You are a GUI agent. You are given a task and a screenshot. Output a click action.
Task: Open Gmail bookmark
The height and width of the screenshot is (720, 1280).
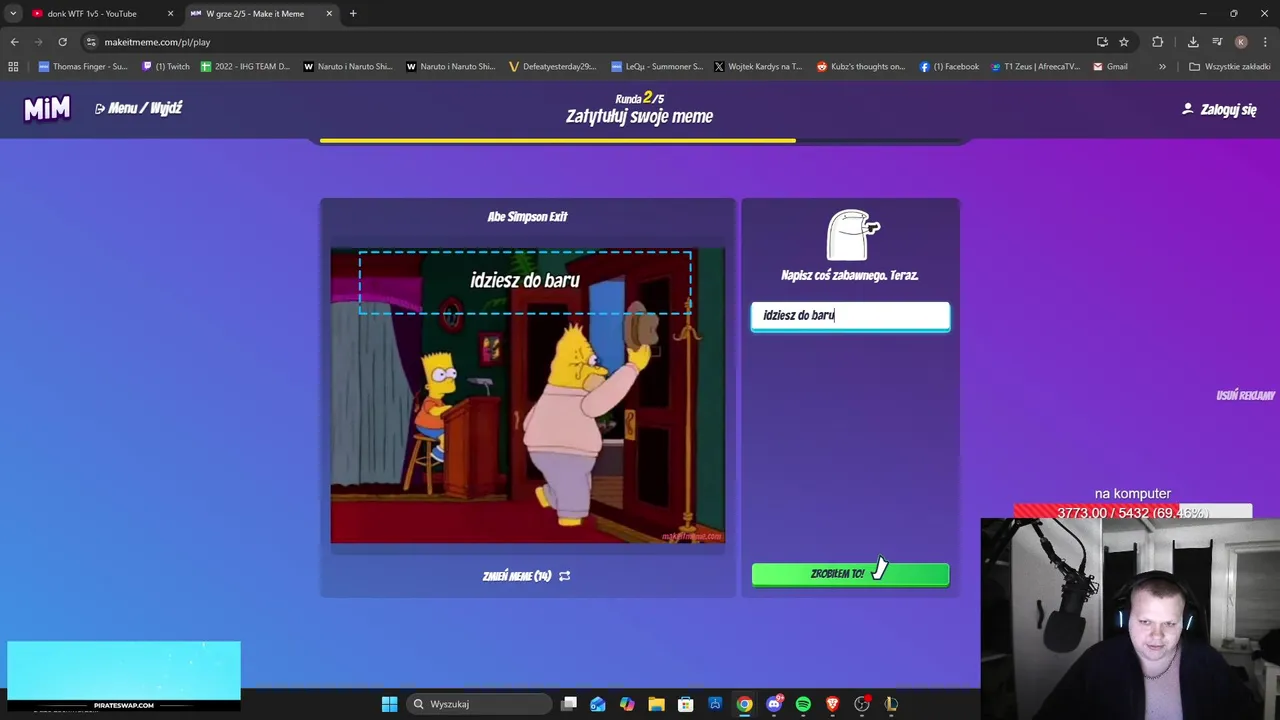(1110, 67)
